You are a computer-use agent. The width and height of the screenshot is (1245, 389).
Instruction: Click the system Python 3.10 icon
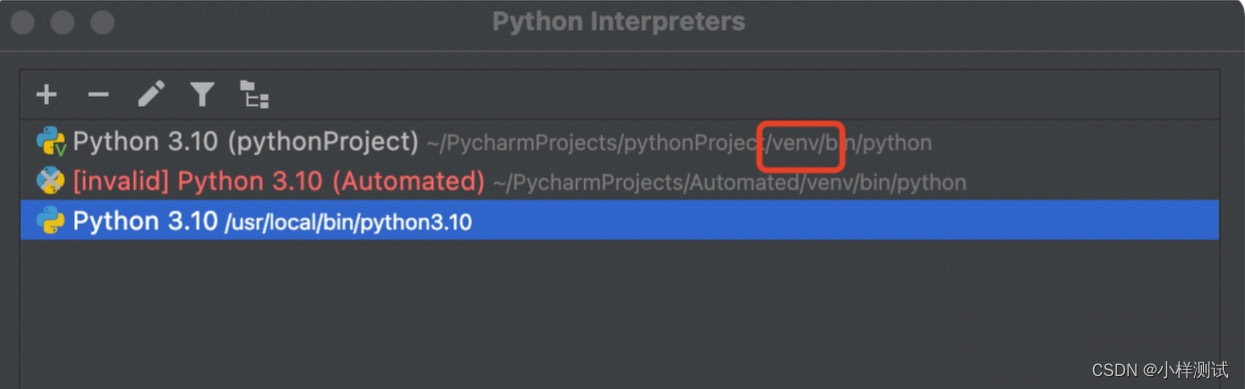coord(51,221)
